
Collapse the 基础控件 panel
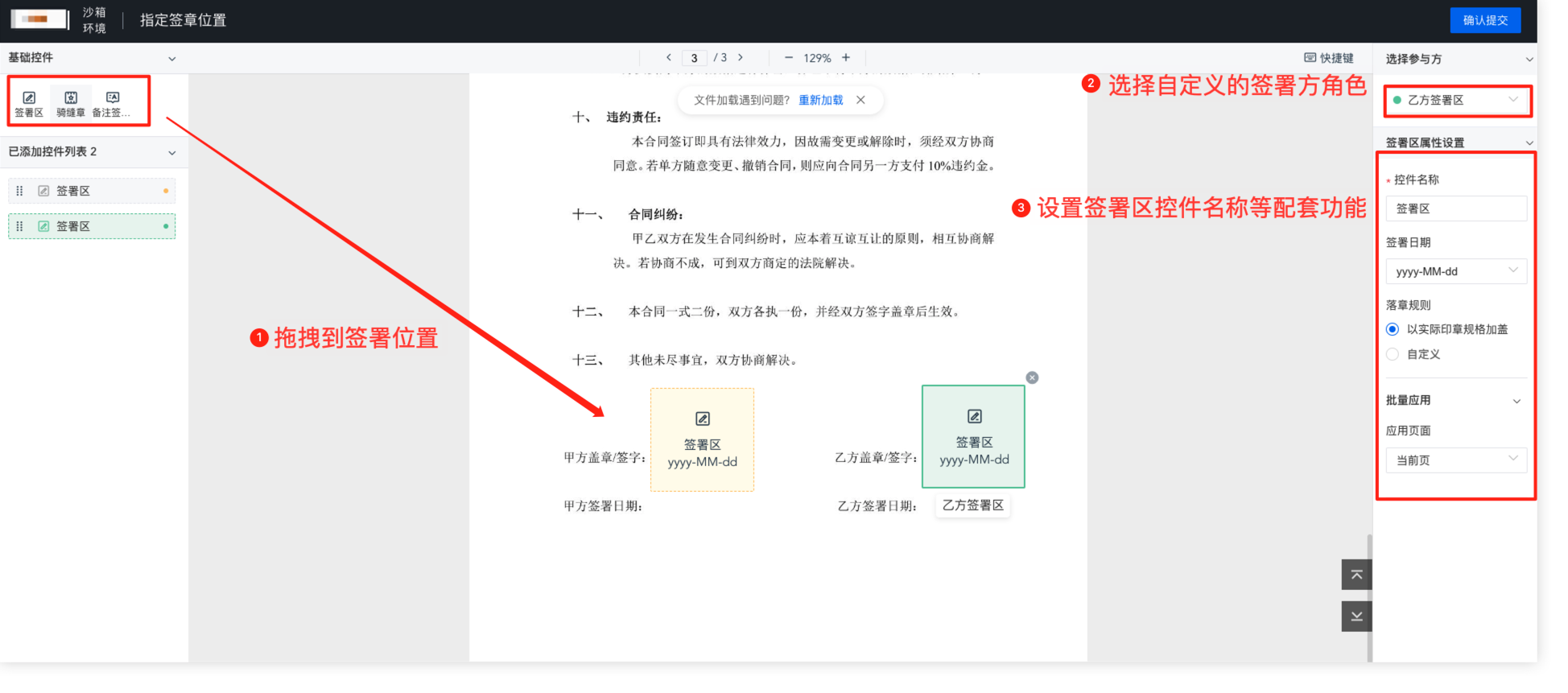(171, 59)
